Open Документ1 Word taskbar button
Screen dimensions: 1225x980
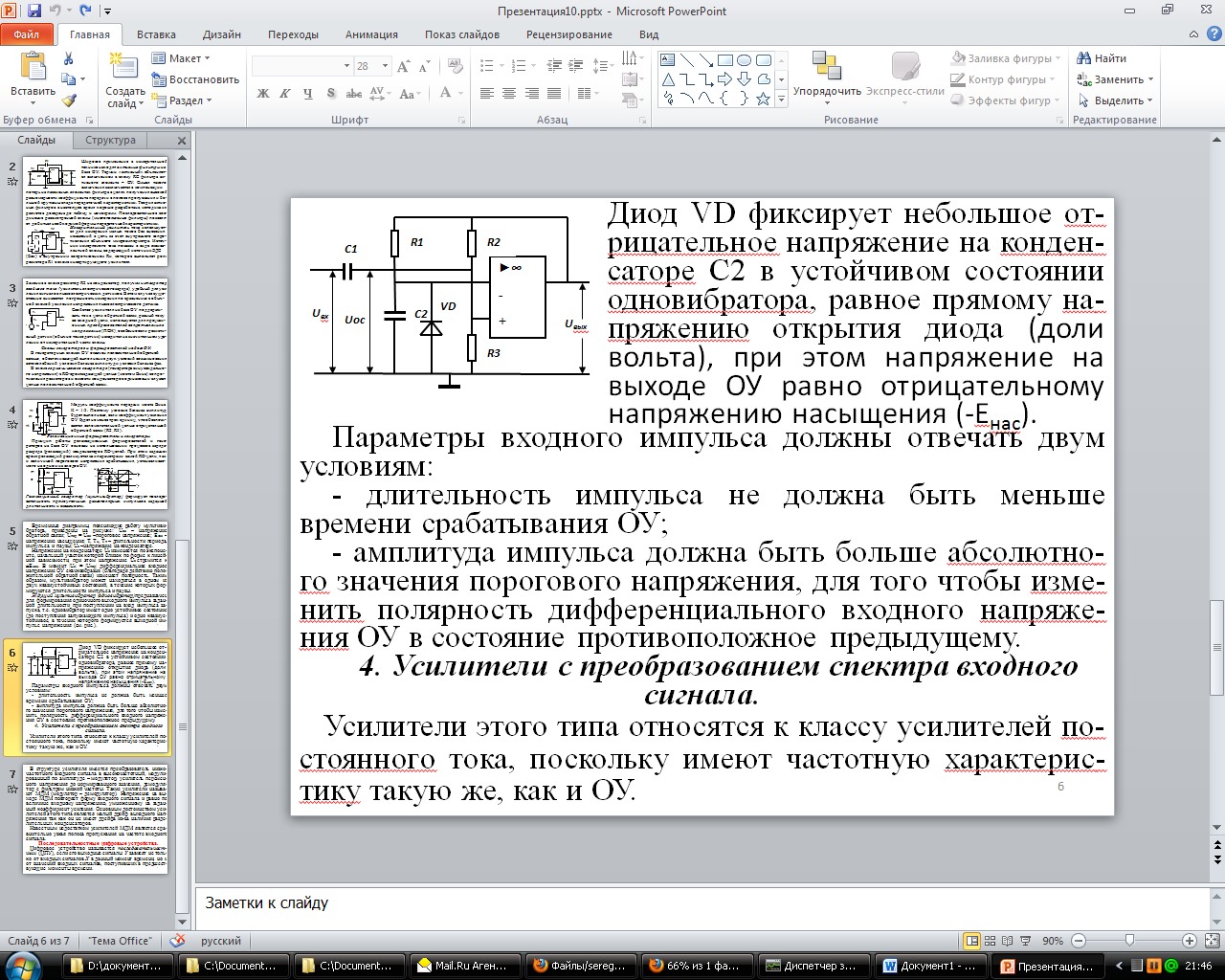pos(931,966)
